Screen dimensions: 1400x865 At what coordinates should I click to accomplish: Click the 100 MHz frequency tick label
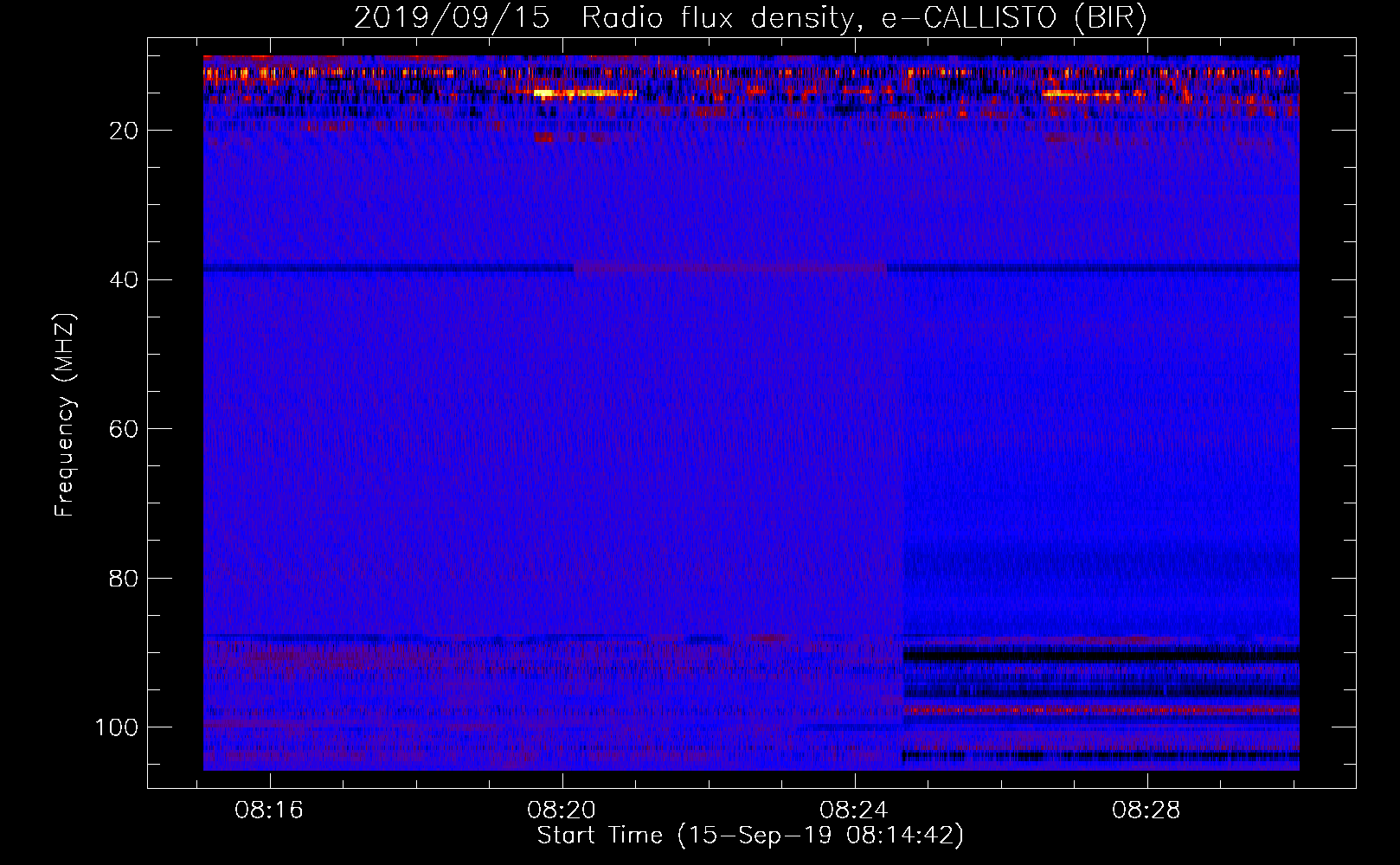pyautogui.click(x=117, y=727)
